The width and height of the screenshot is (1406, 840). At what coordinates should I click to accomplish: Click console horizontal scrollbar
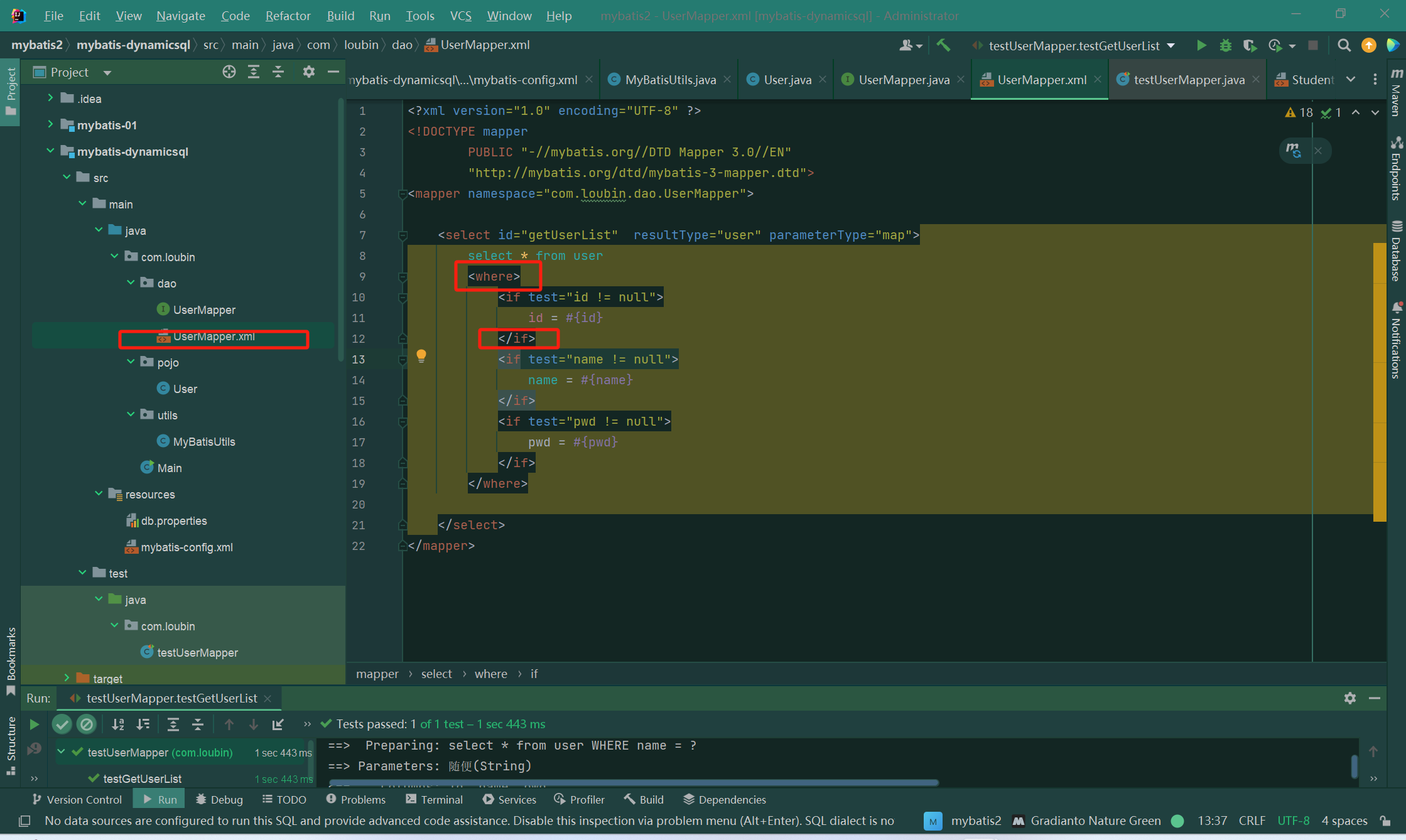pyautogui.click(x=633, y=783)
